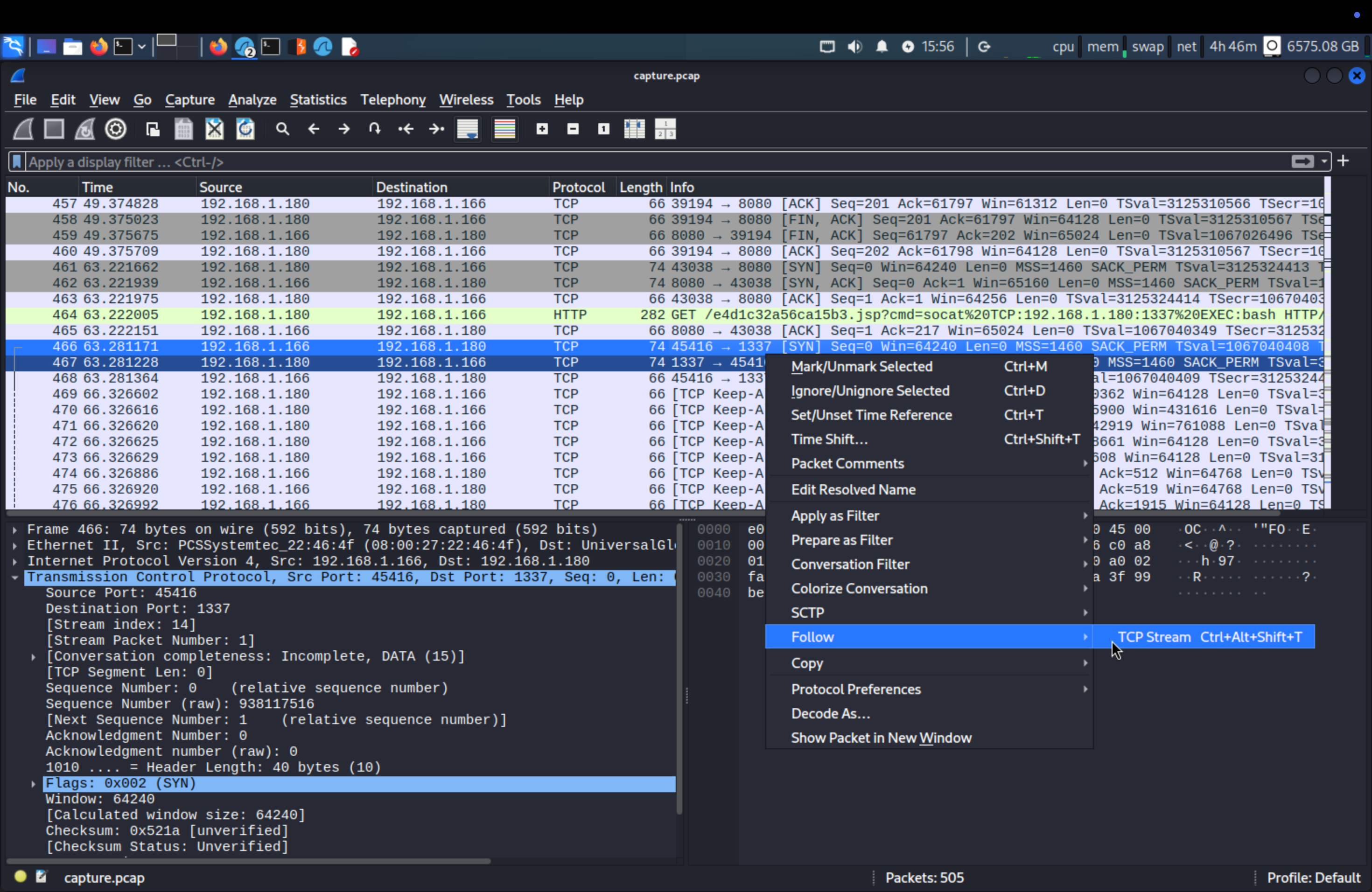Select HTTP GET packet 464 row
This screenshot has width=1372, height=892.
[665, 314]
